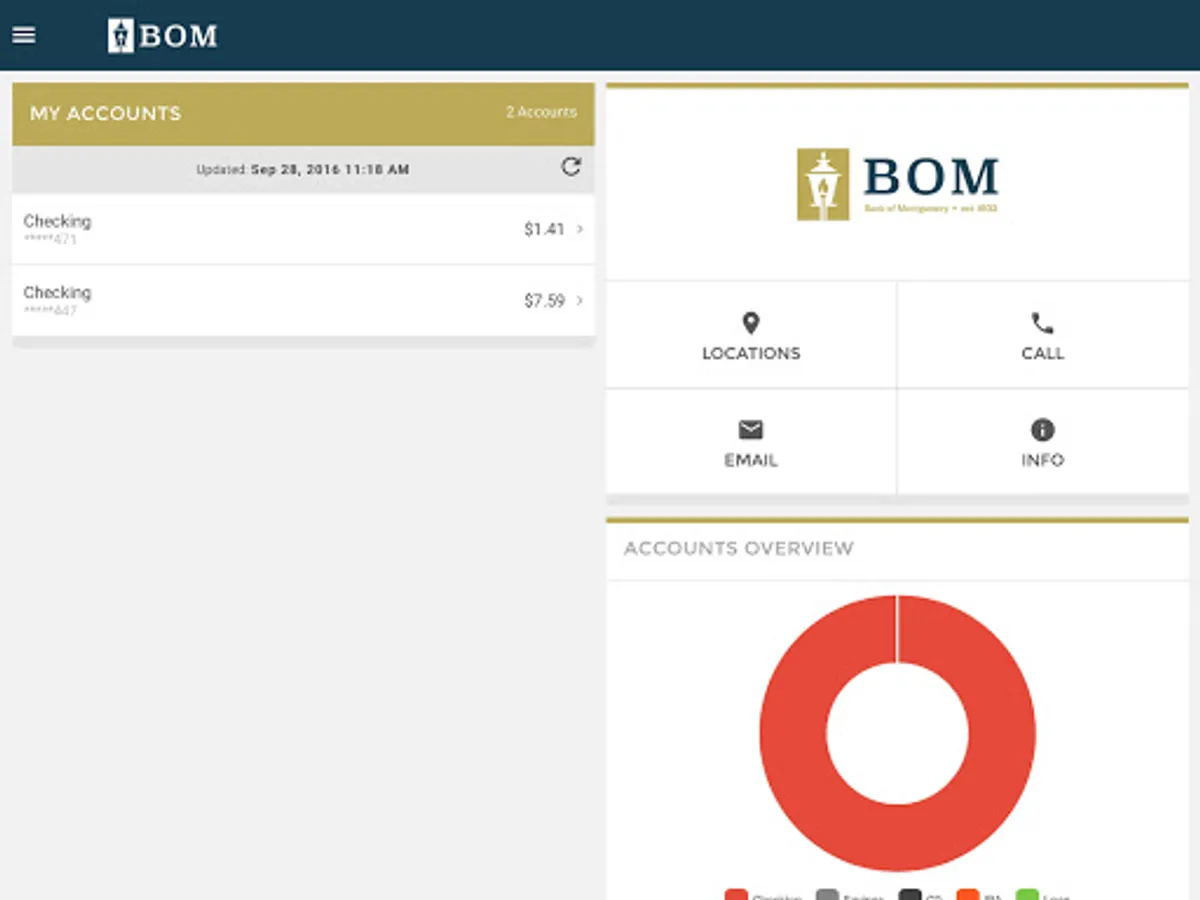The image size is (1200, 900).
Task: Tap the Call phone icon
Action: [1042, 323]
